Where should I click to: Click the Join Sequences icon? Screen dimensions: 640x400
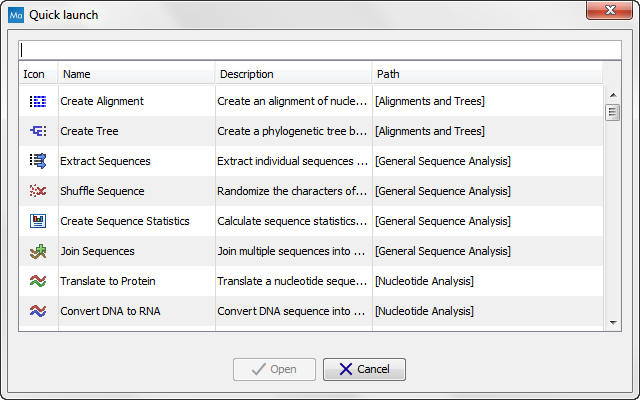click(x=38, y=251)
